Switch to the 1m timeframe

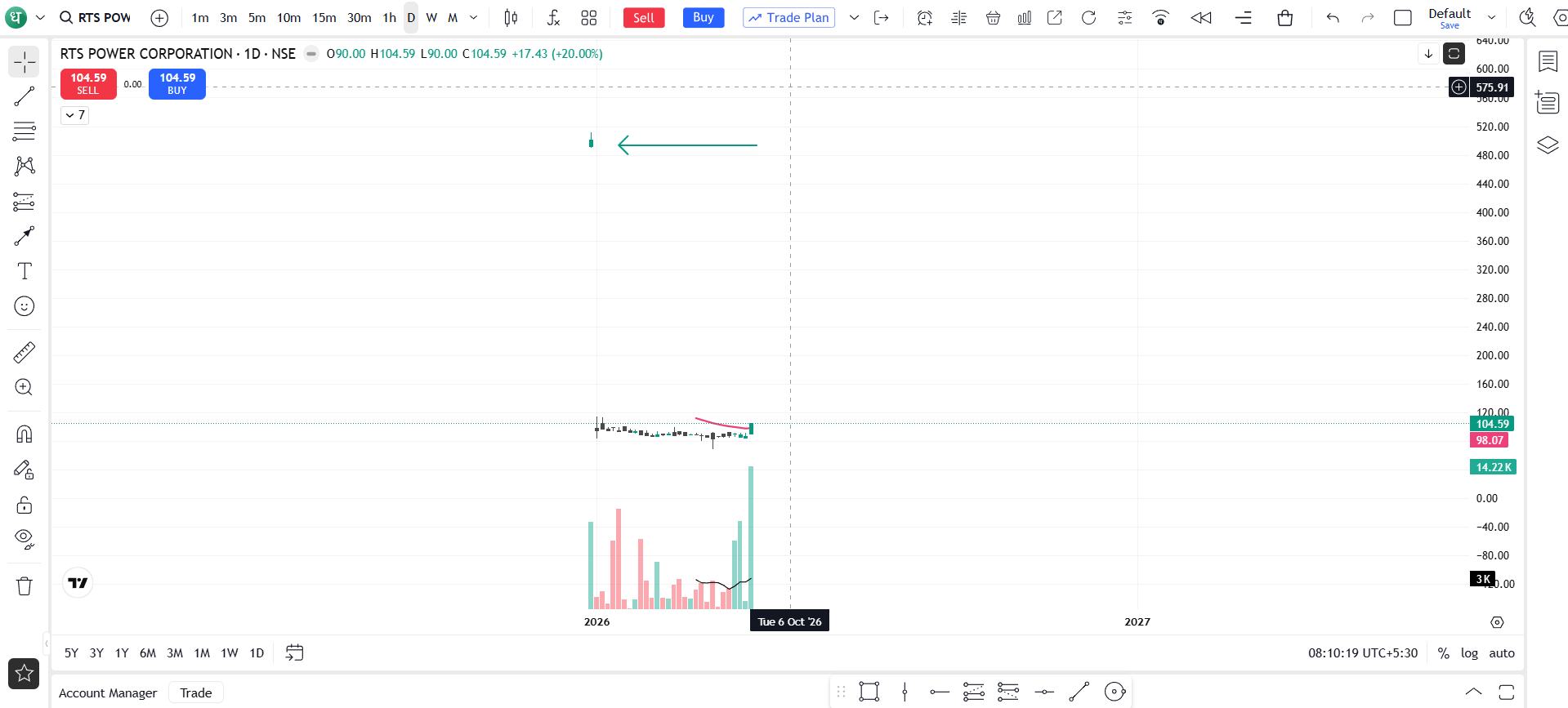pos(200,18)
